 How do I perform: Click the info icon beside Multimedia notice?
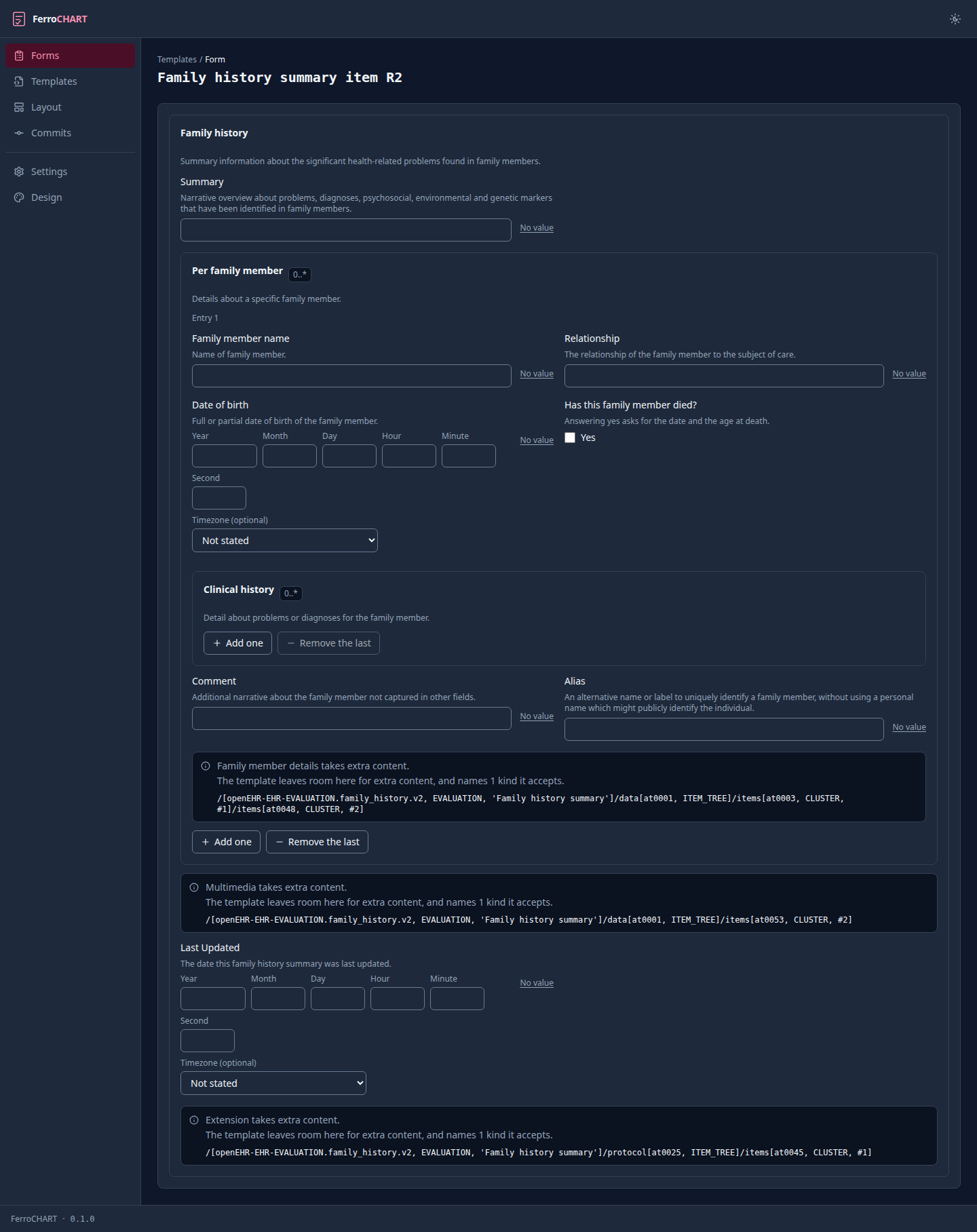[x=194, y=887]
